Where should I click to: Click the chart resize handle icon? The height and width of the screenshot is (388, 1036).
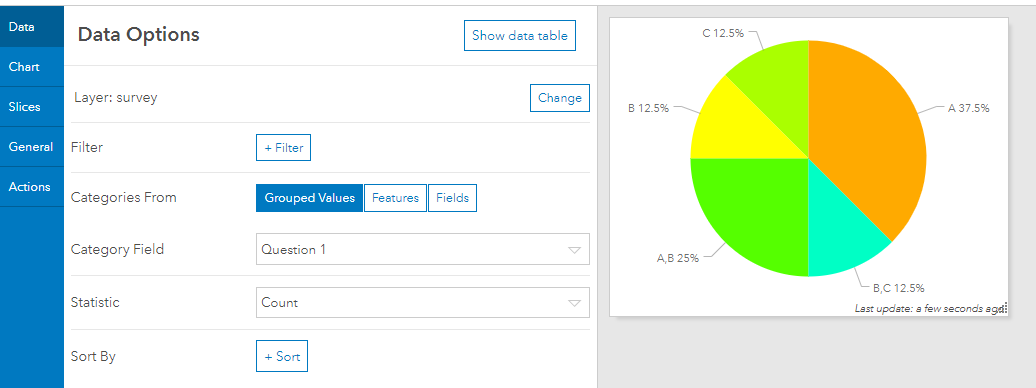[1004, 309]
